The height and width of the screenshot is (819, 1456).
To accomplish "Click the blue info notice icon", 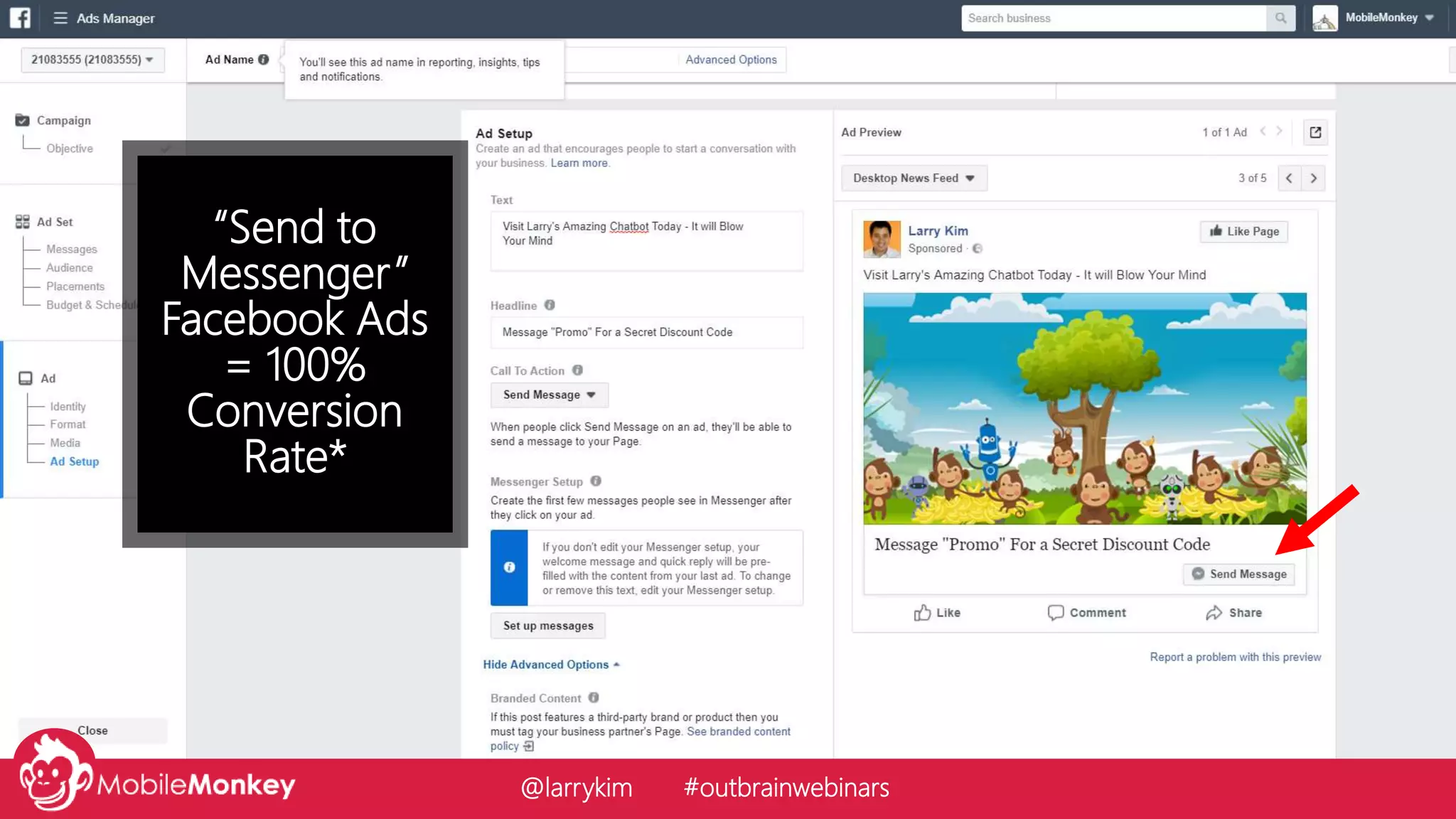I will click(x=509, y=567).
